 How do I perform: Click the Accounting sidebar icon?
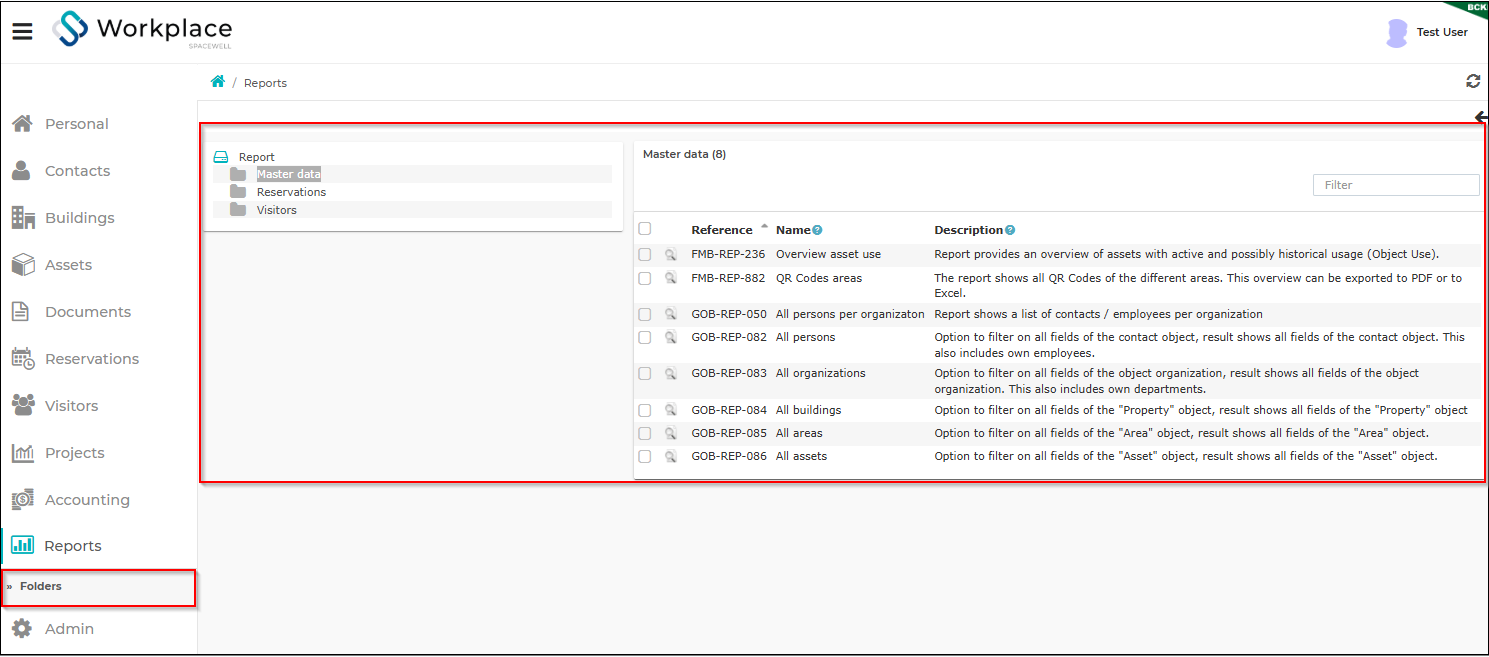click(x=23, y=500)
